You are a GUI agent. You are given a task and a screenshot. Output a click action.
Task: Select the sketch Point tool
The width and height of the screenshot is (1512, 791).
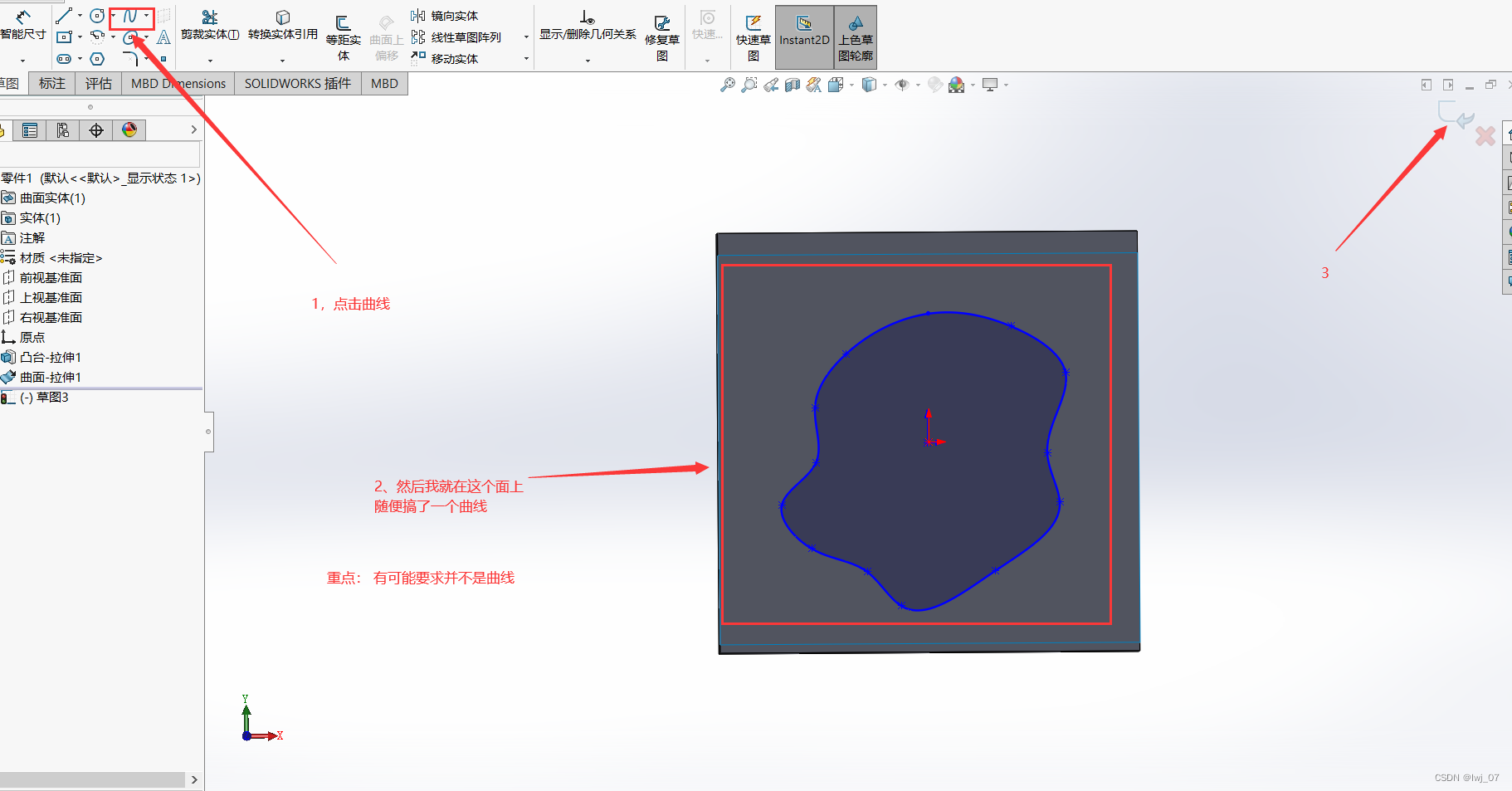163,59
